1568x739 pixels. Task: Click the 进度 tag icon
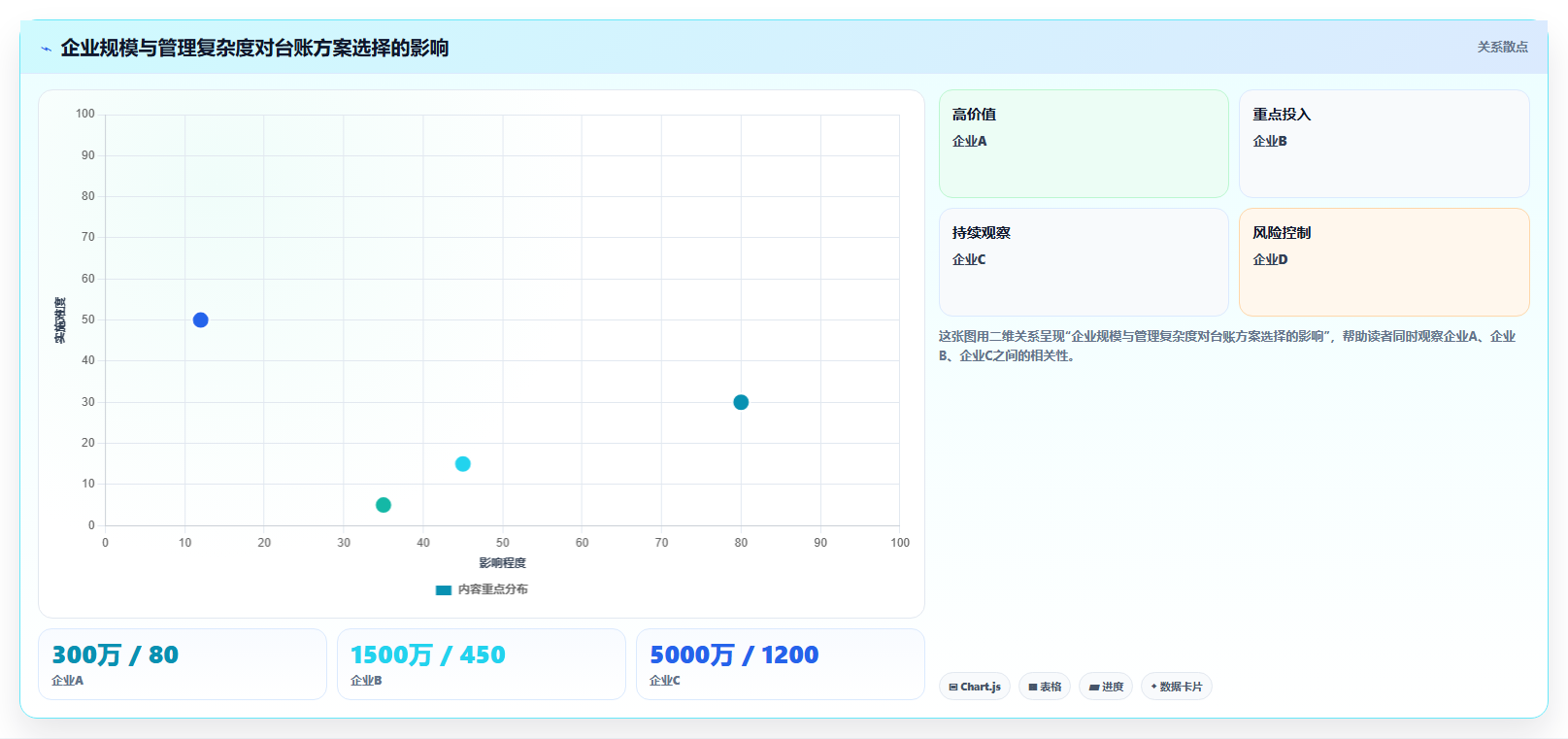click(1094, 688)
